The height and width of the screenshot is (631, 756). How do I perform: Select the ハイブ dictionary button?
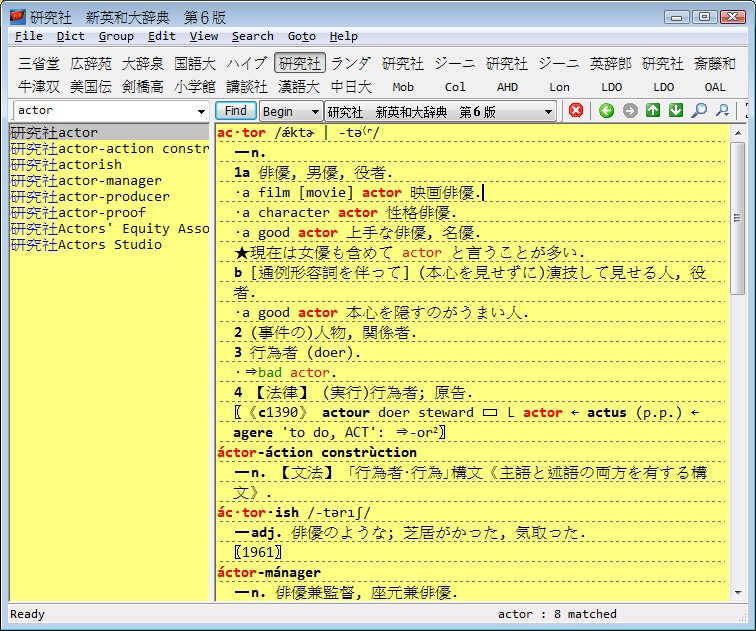(247, 63)
